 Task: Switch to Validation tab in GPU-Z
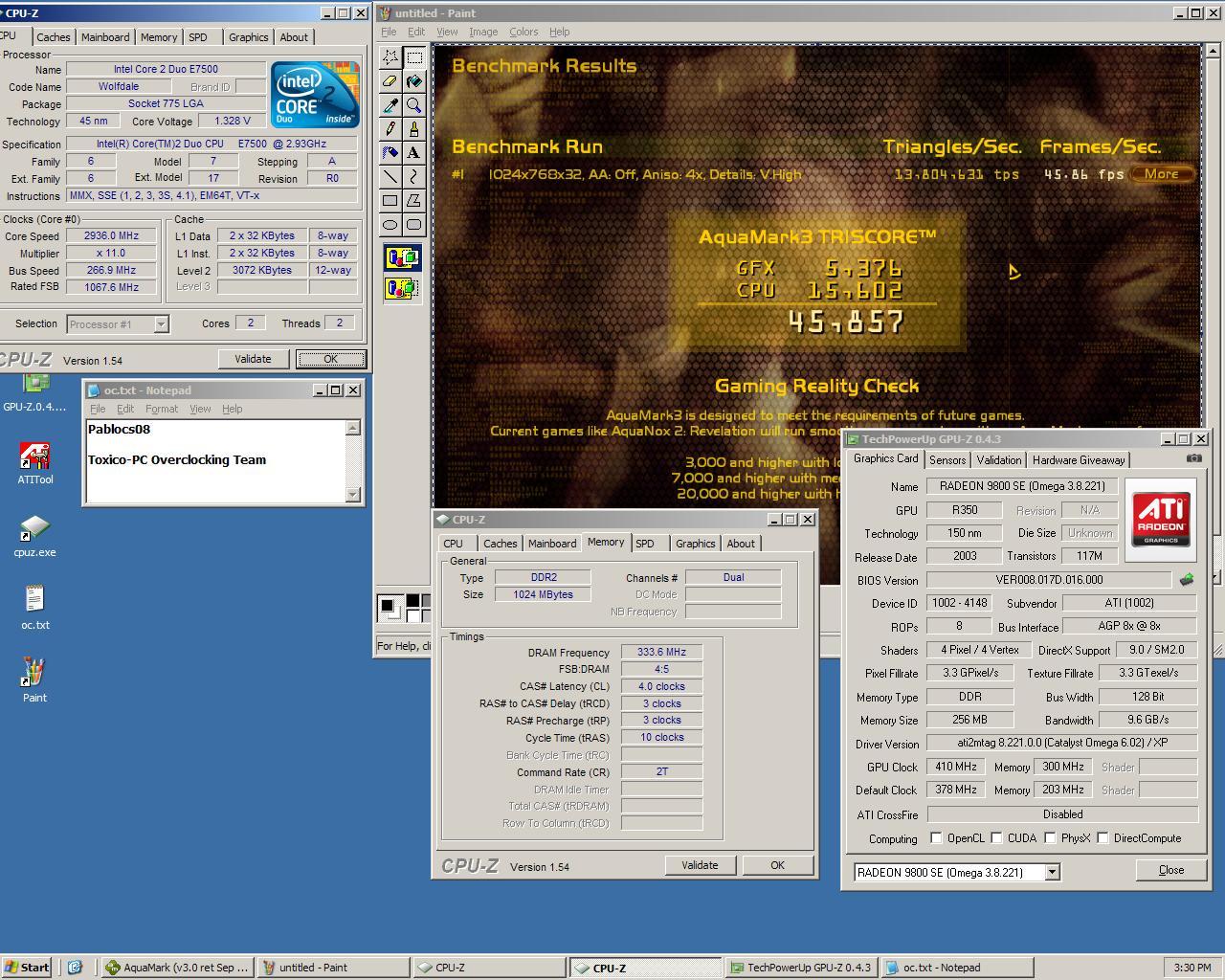pyautogui.click(x=999, y=460)
